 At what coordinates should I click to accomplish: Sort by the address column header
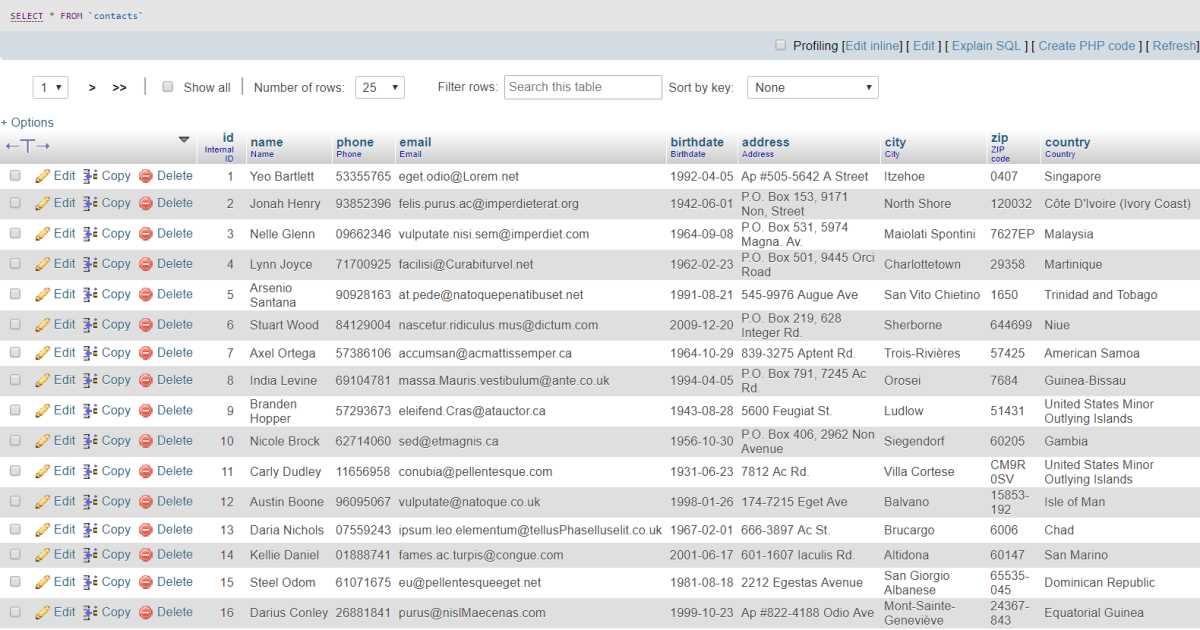[766, 142]
